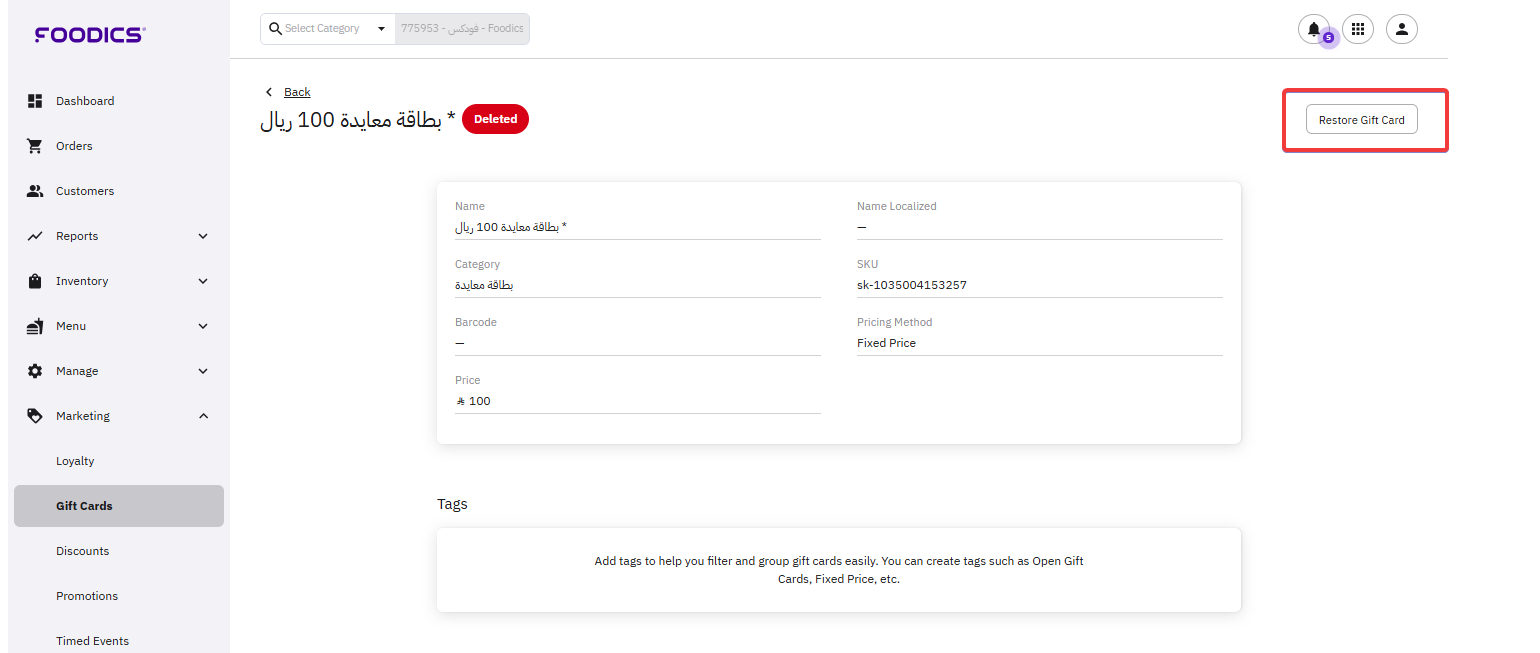1540x653 pixels.
Task: Click the Restore Gift Card button
Action: tap(1361, 120)
